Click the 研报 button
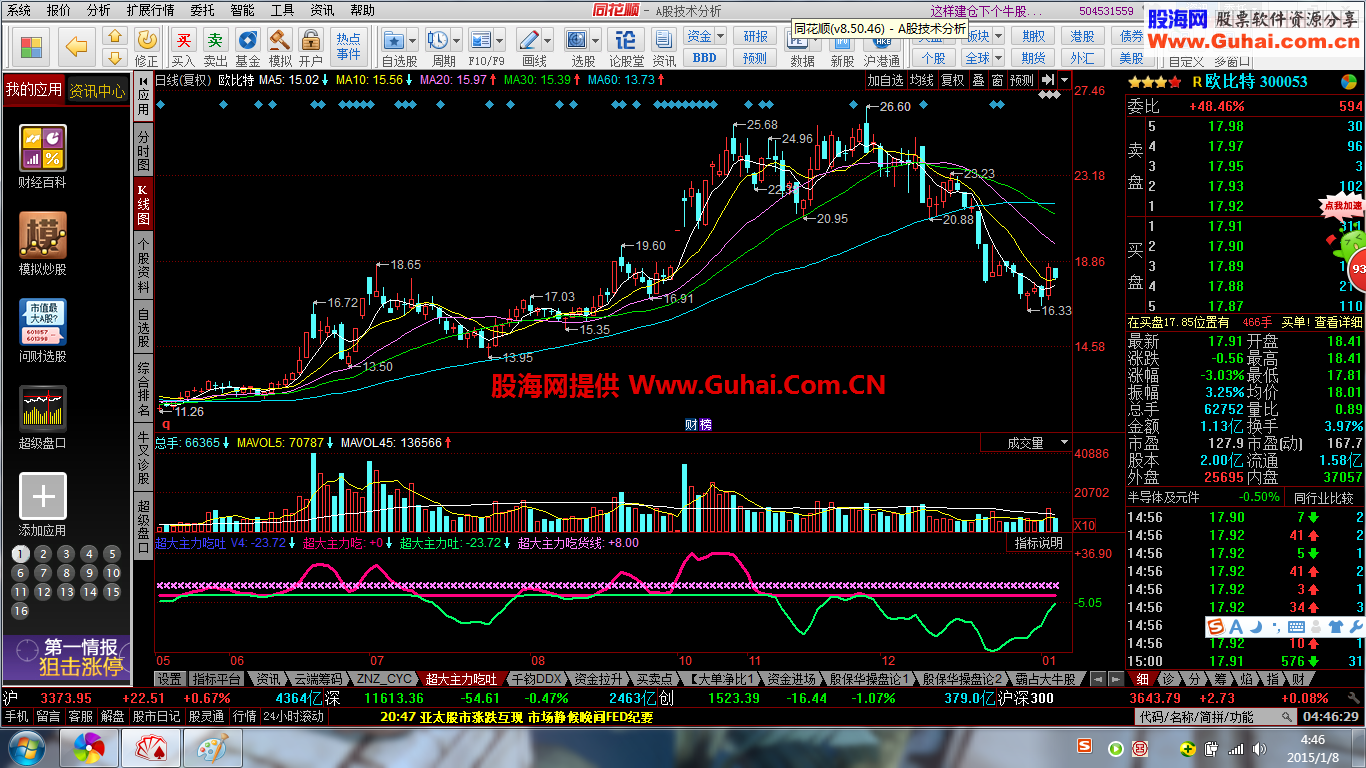The height and width of the screenshot is (768, 1366). pyautogui.click(x=756, y=36)
